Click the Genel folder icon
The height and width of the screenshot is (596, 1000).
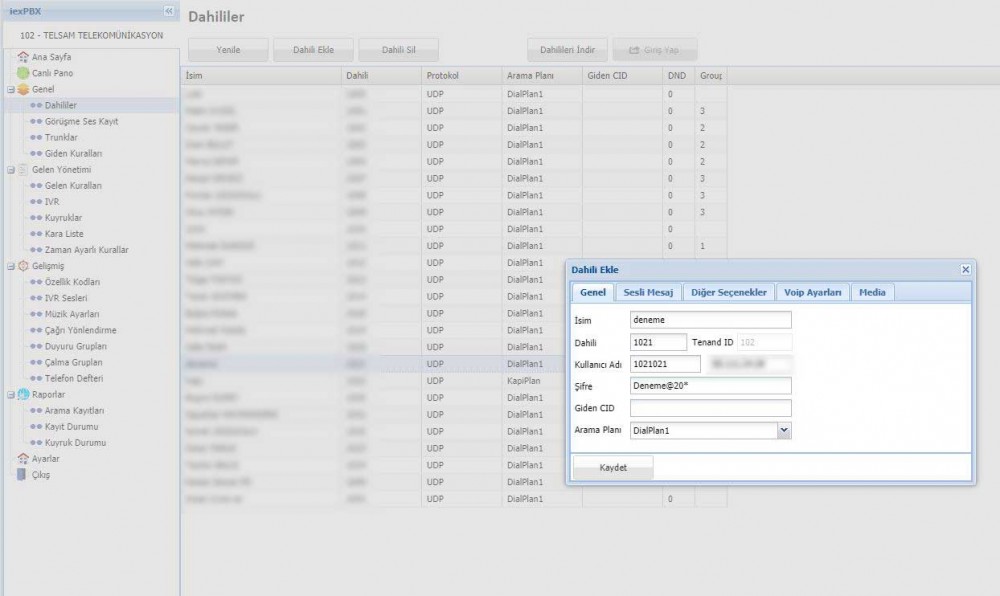[x=23, y=89]
